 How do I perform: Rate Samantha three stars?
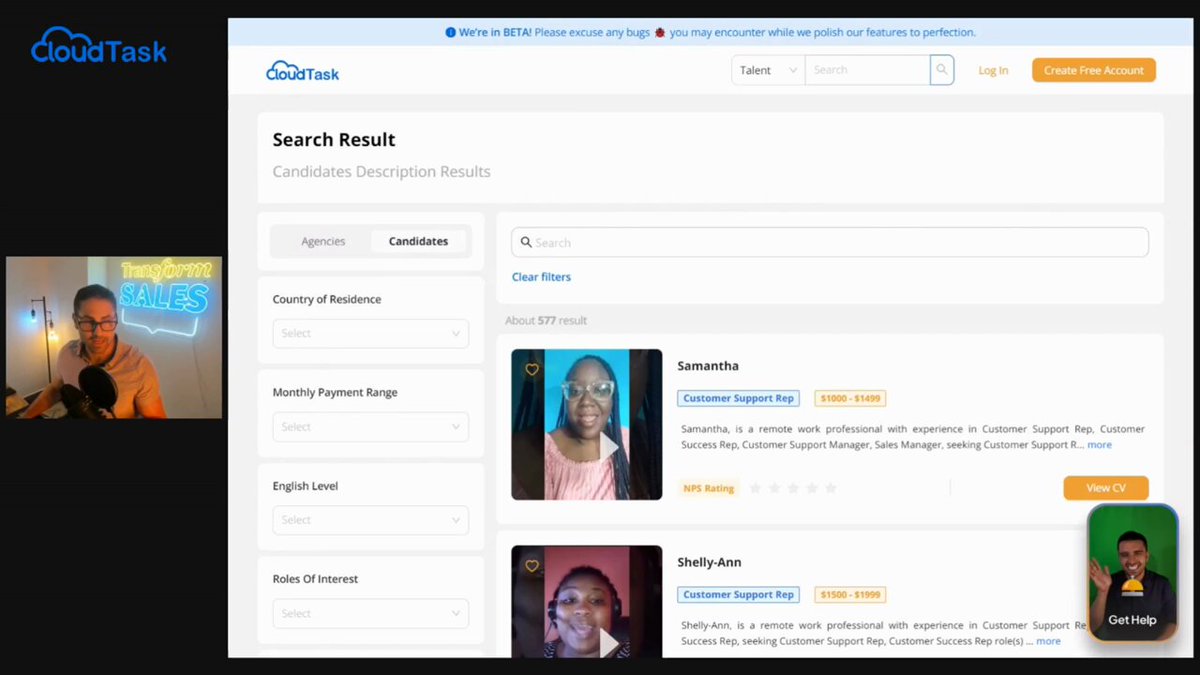(793, 488)
